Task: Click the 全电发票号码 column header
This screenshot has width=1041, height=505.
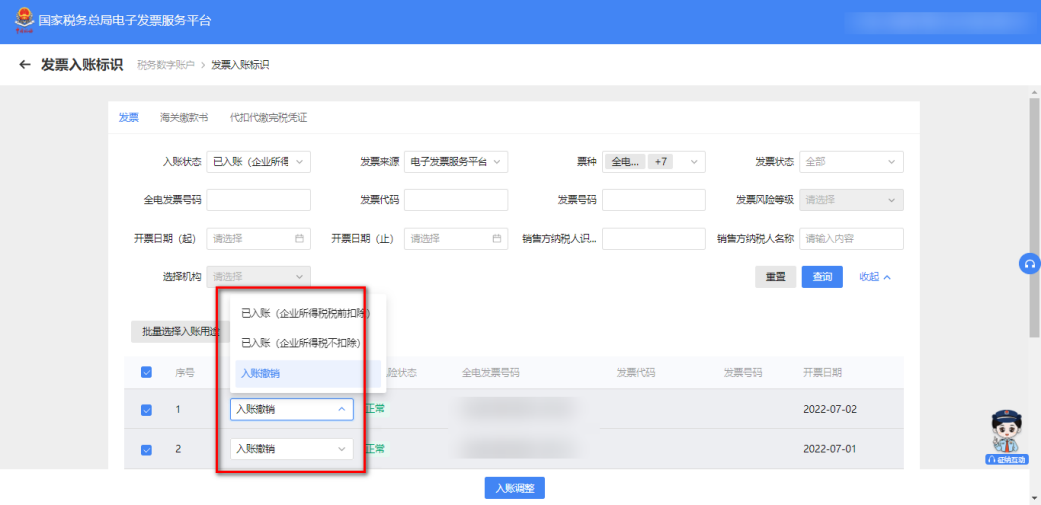Action: [x=490, y=372]
